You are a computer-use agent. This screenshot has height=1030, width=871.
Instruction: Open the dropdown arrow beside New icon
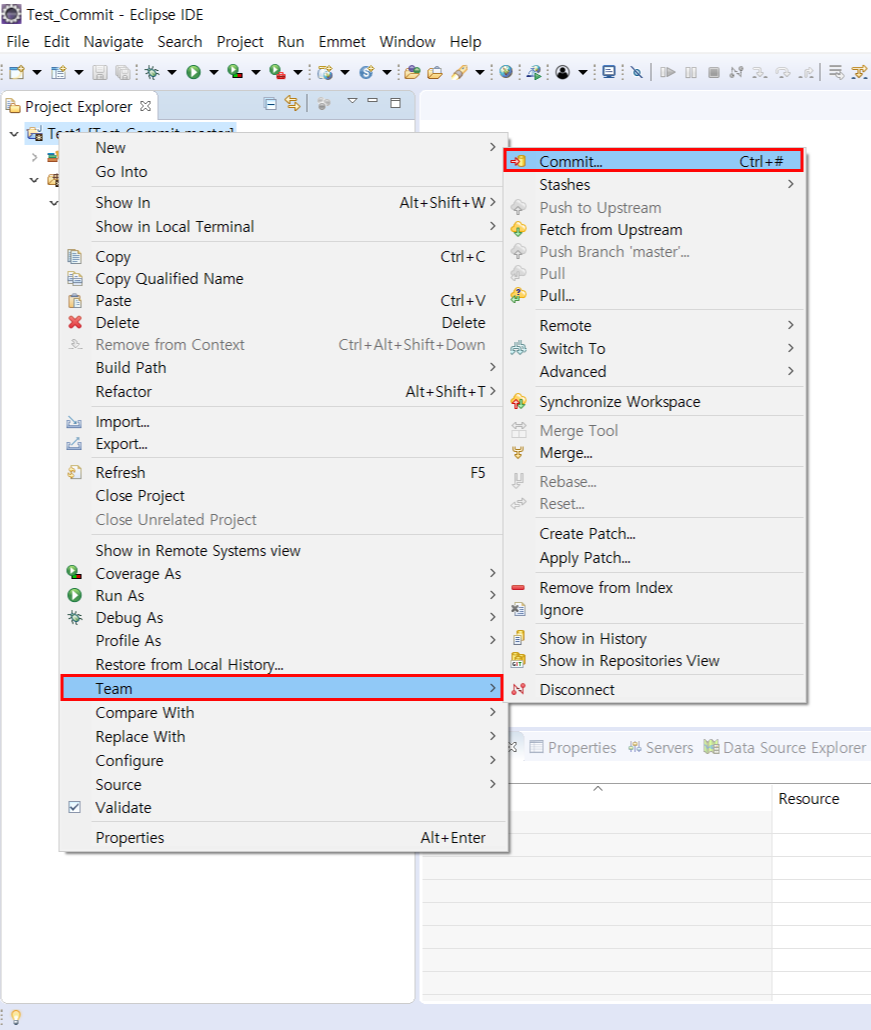coord(37,72)
